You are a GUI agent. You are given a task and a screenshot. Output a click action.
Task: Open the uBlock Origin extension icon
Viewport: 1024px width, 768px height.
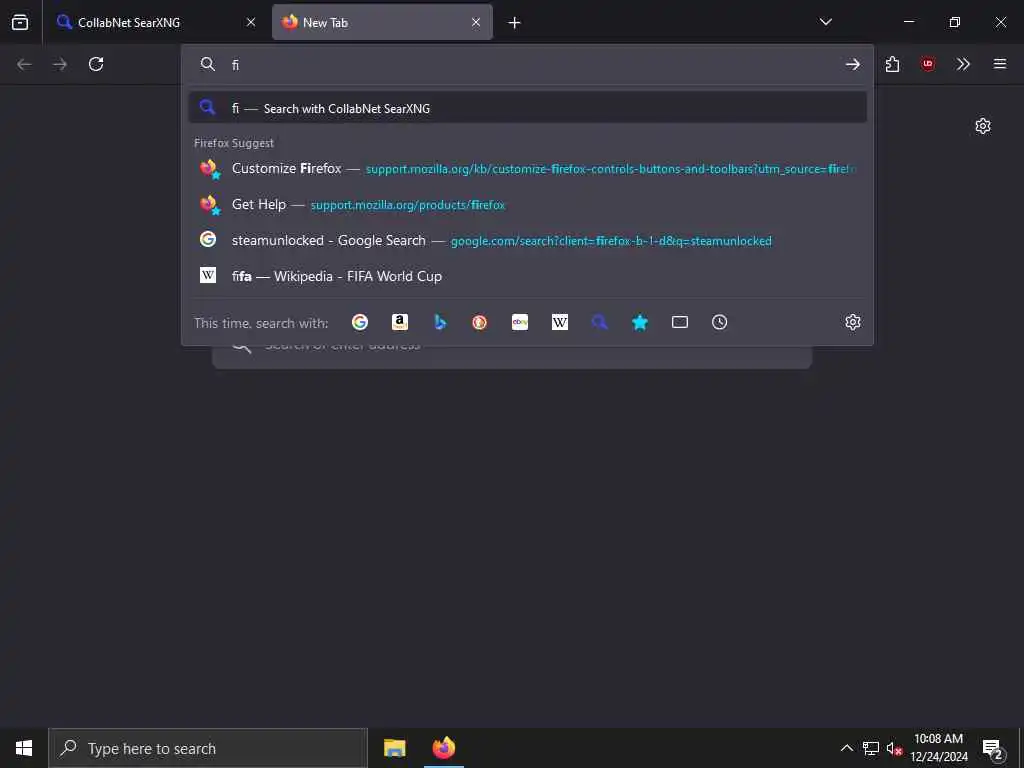[x=928, y=64]
